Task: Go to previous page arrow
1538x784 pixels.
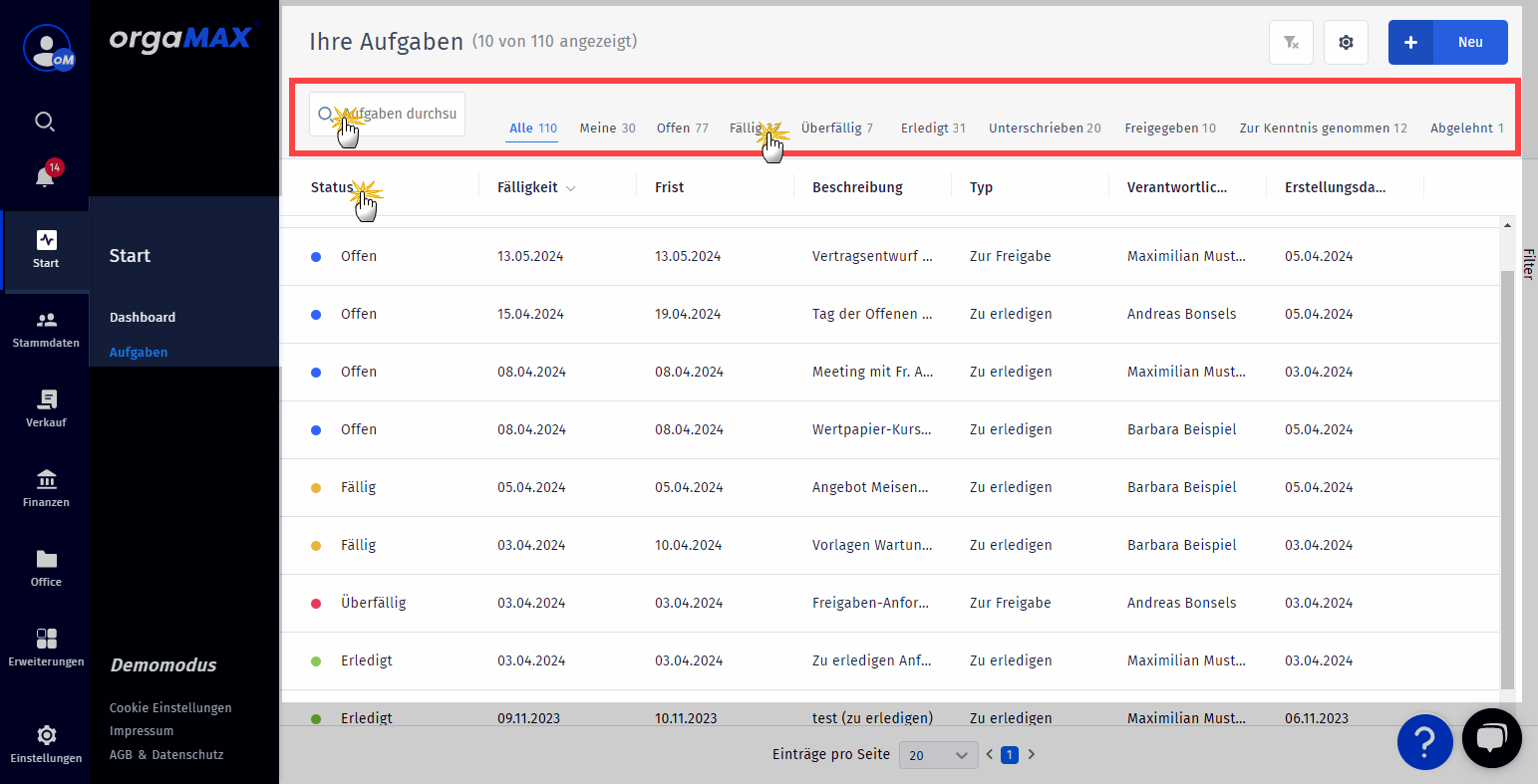Action: pos(990,755)
